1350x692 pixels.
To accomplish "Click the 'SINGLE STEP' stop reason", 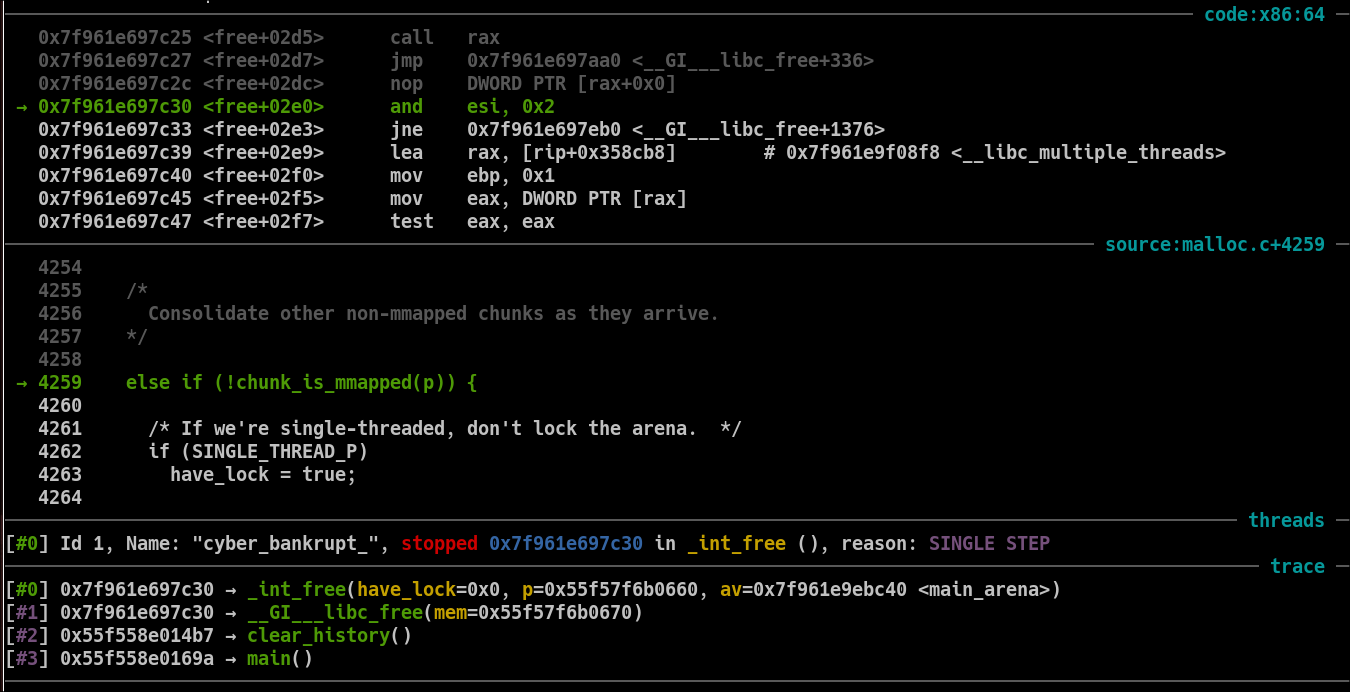I will click(989, 544).
